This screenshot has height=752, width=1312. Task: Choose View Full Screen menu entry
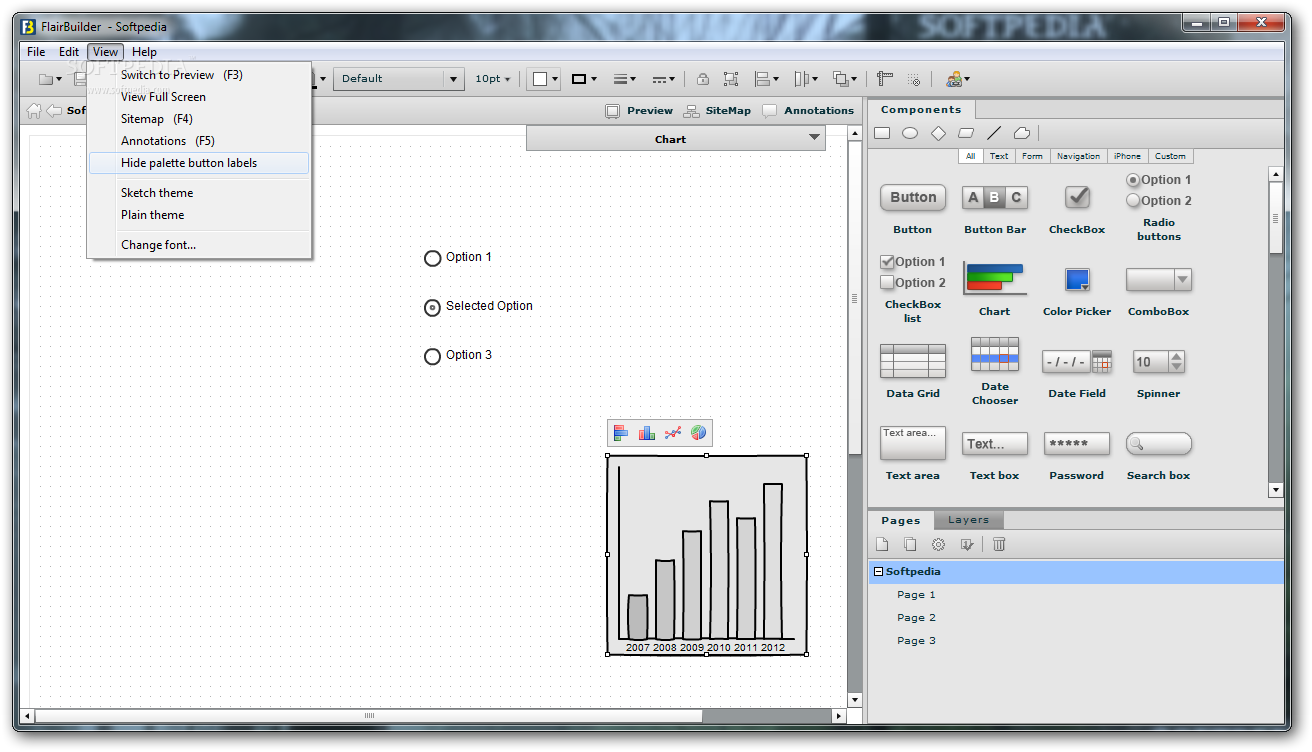tap(199, 97)
